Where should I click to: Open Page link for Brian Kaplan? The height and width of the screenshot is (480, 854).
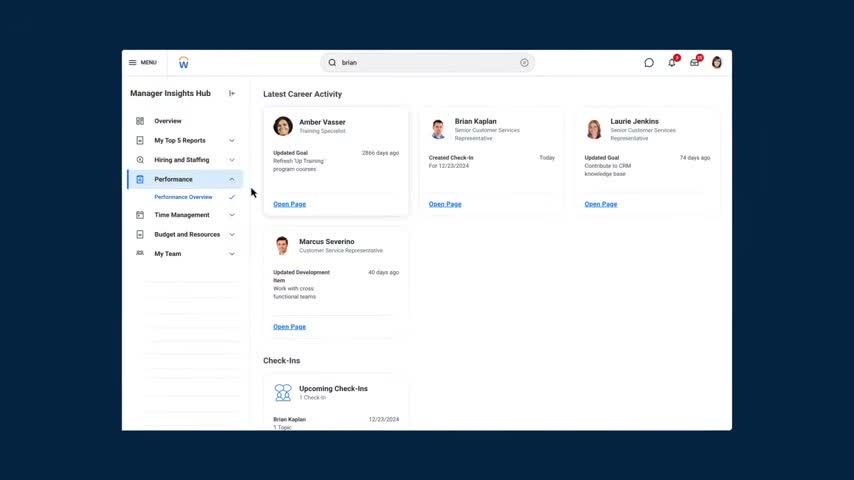(x=445, y=204)
